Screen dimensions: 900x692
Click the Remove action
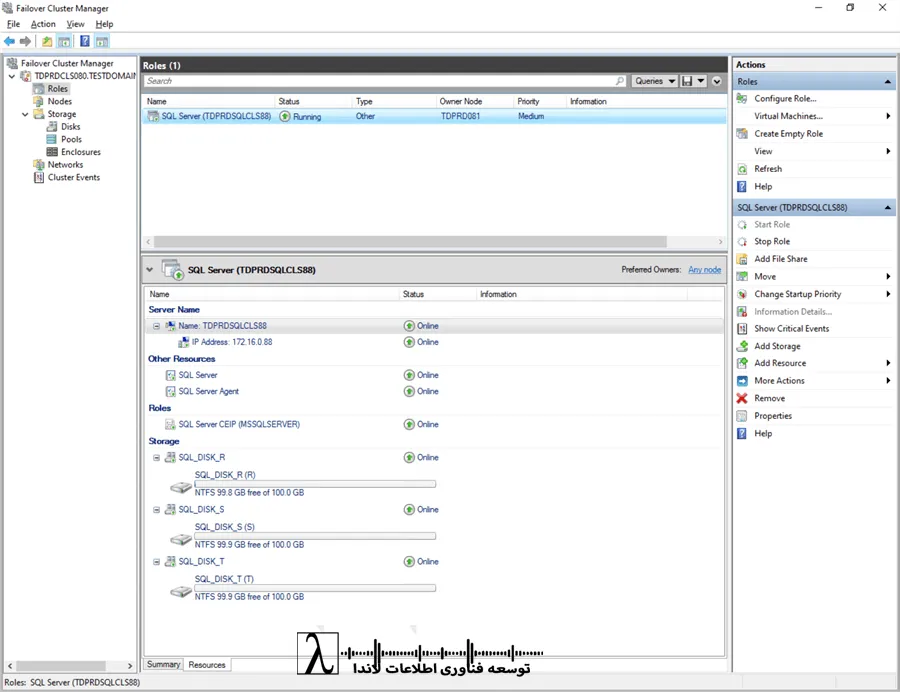pos(770,398)
